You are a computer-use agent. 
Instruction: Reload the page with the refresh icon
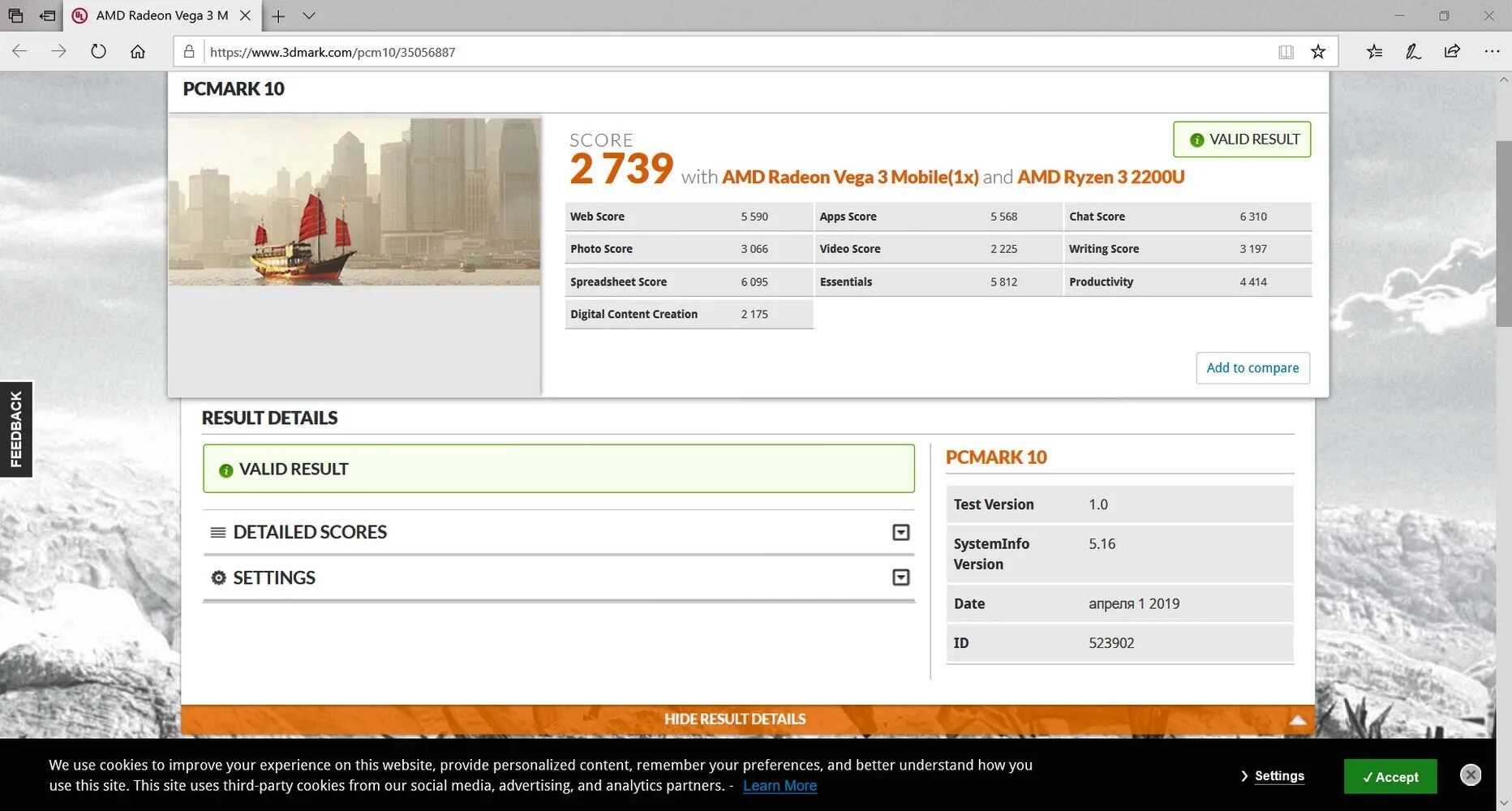pyautogui.click(x=98, y=52)
